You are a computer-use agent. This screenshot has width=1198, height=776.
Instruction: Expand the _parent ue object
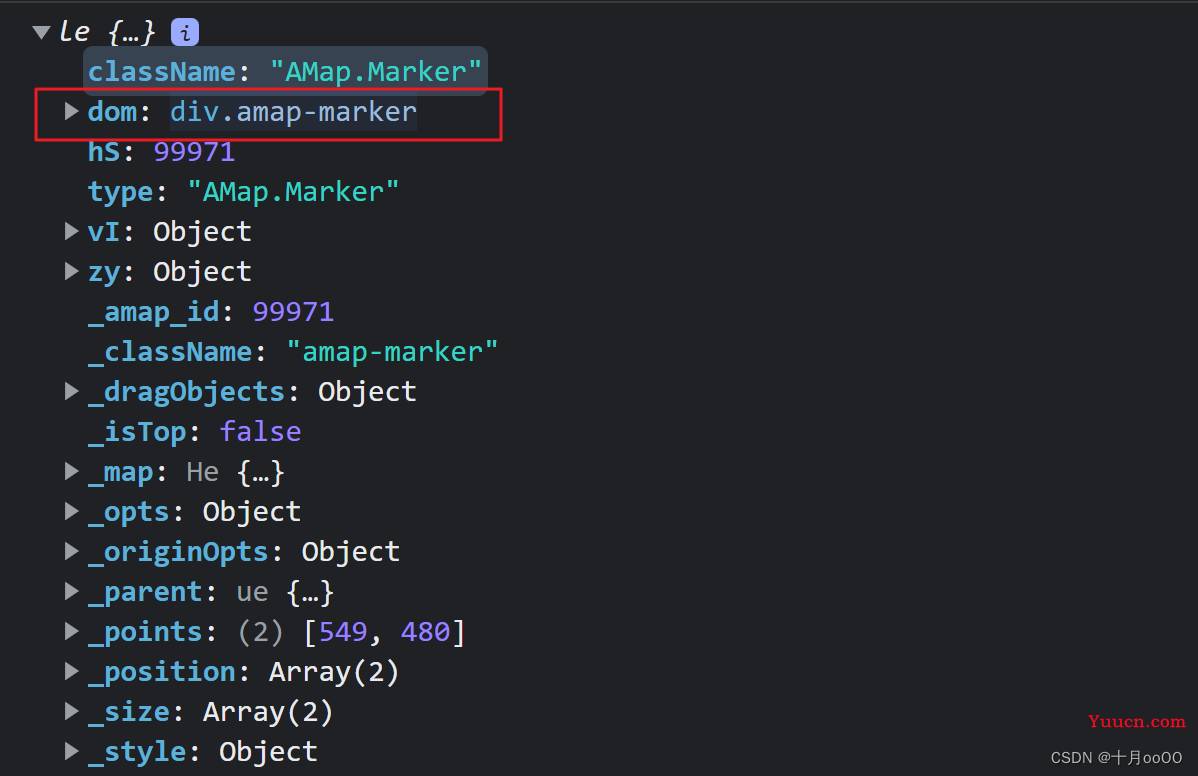[x=71, y=591]
